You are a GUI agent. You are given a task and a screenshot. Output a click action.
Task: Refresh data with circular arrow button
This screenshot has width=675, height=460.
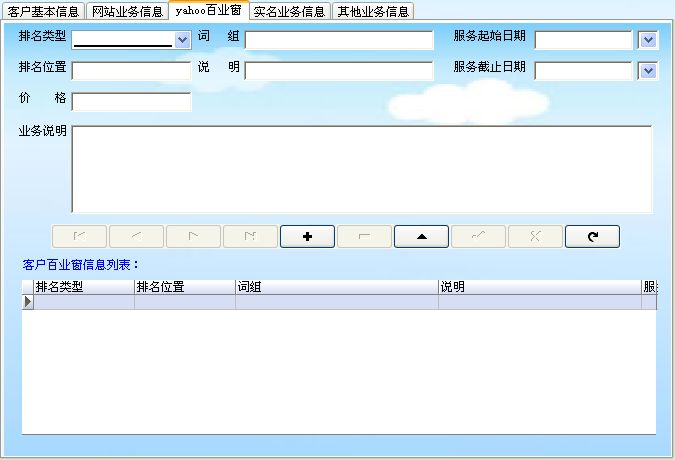592,236
